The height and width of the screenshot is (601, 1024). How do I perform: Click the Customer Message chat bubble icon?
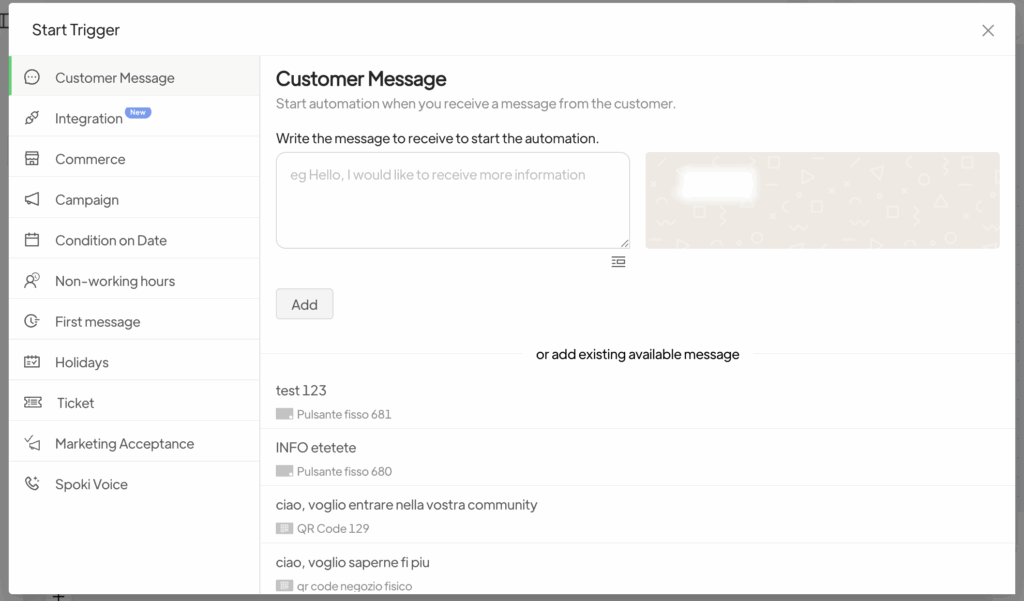coord(32,77)
